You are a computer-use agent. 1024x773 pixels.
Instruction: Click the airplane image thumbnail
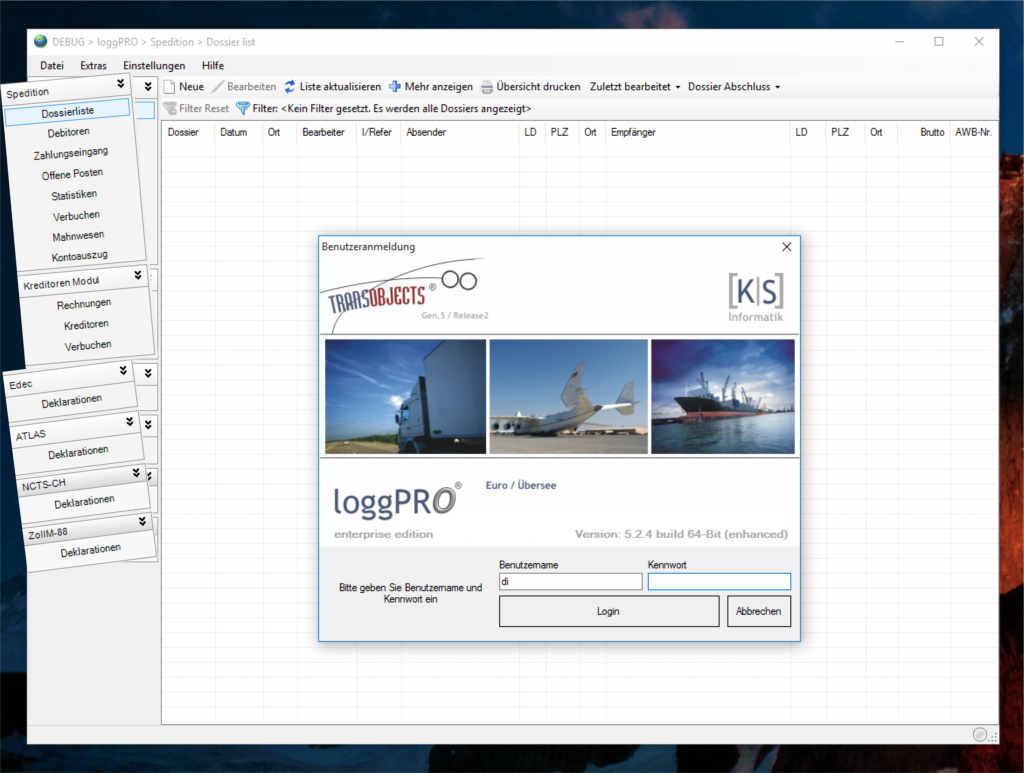pos(568,396)
